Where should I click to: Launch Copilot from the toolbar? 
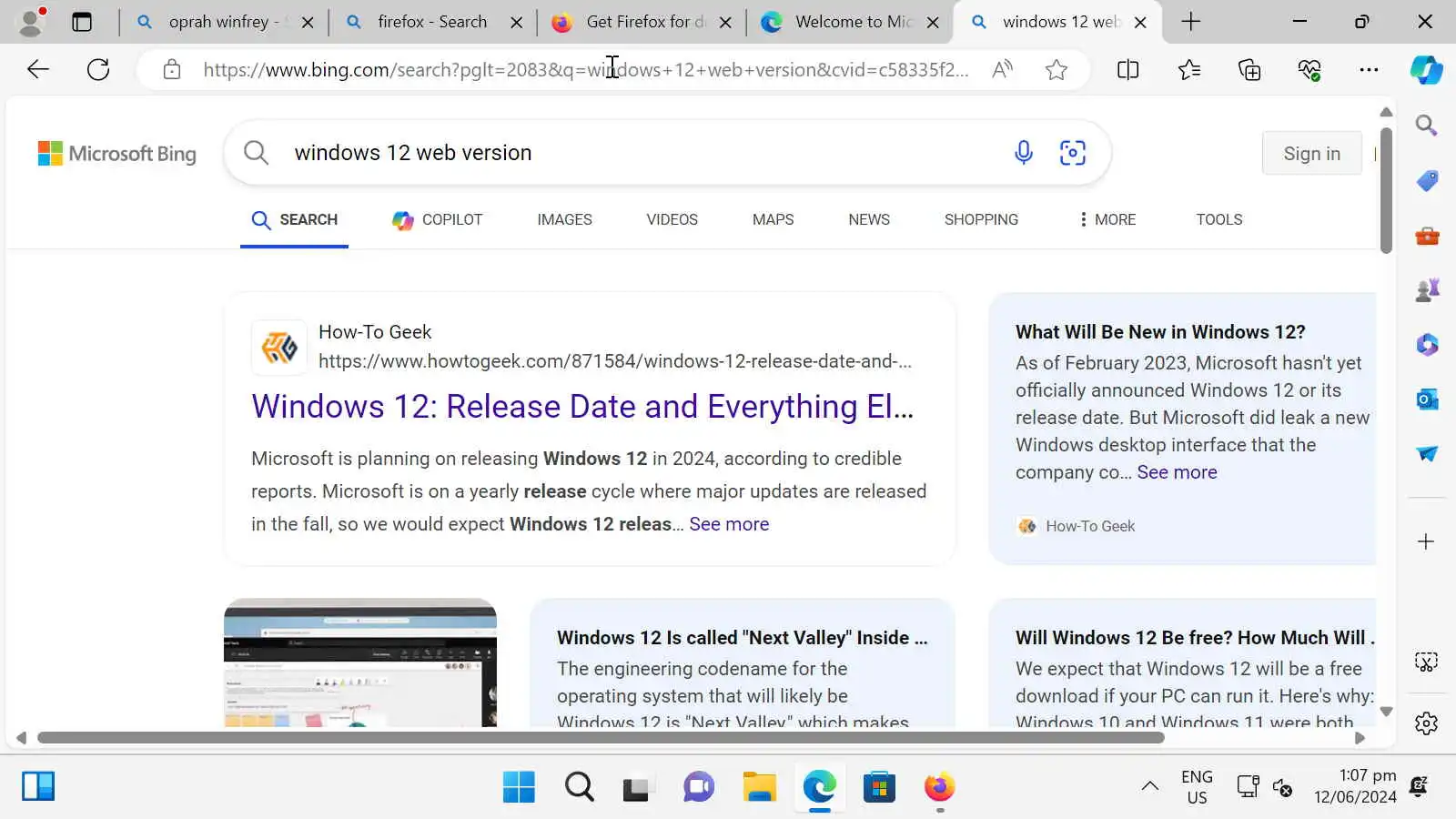tap(1426, 69)
